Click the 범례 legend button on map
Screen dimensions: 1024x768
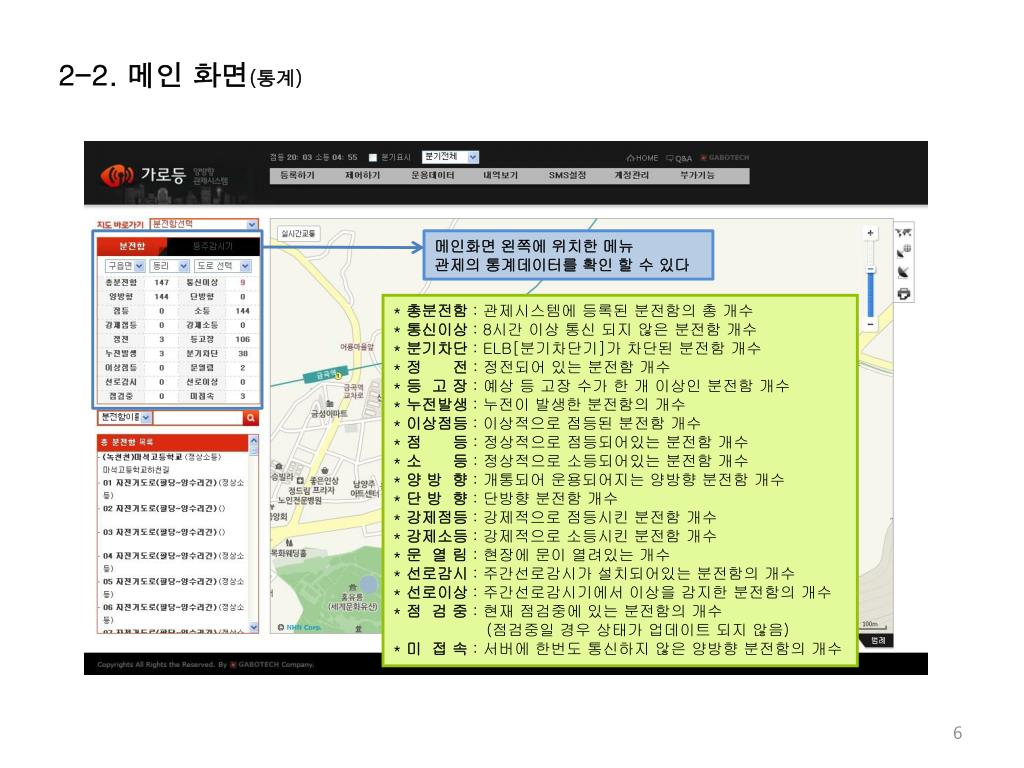point(877,641)
